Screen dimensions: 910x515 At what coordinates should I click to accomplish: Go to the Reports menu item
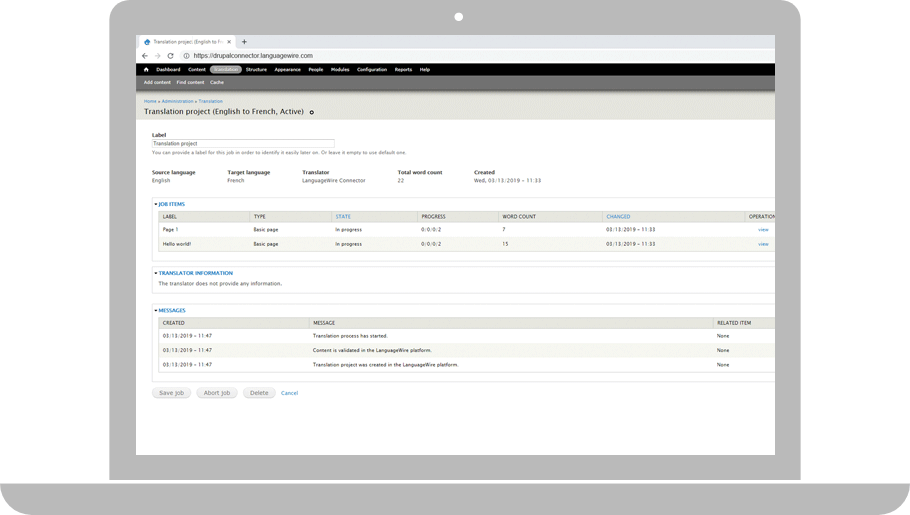403,70
